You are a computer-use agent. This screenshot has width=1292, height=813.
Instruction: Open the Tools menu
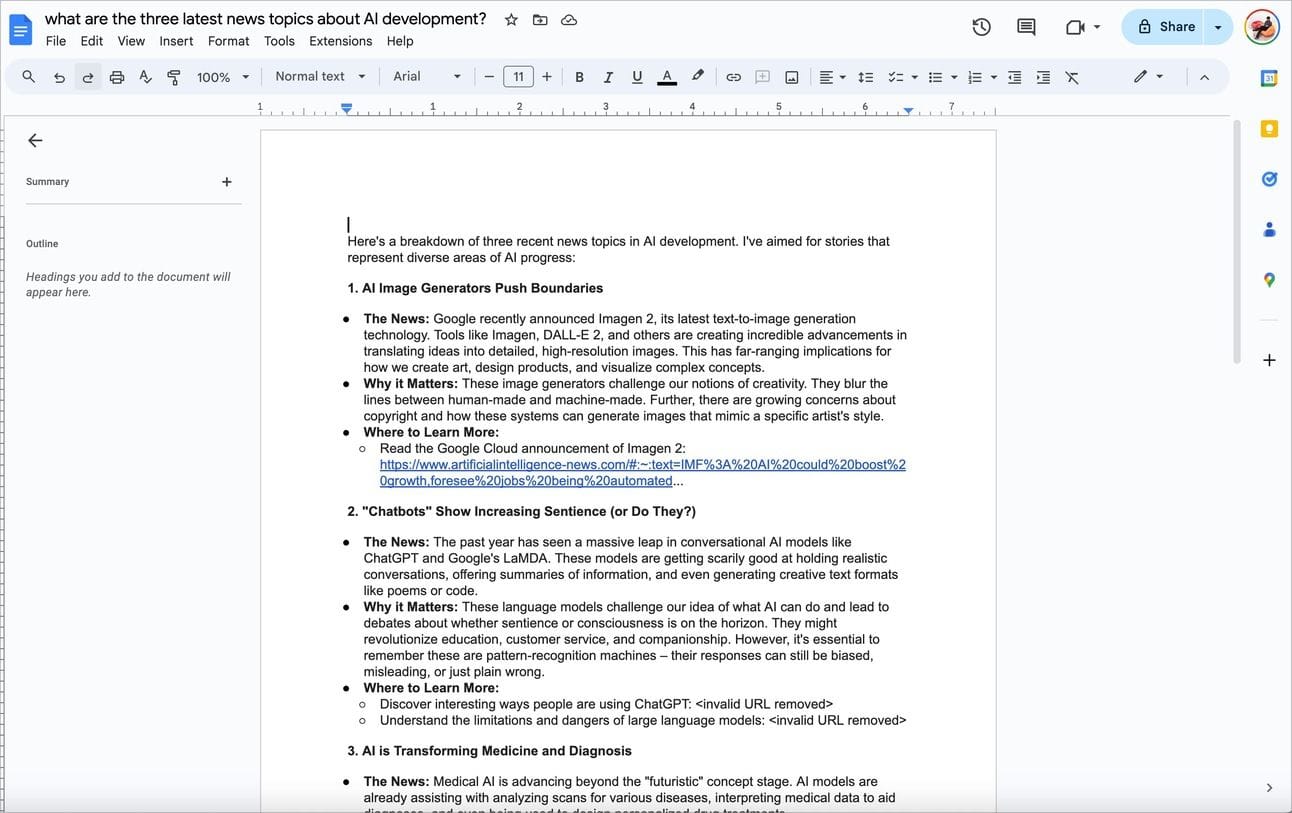(279, 41)
